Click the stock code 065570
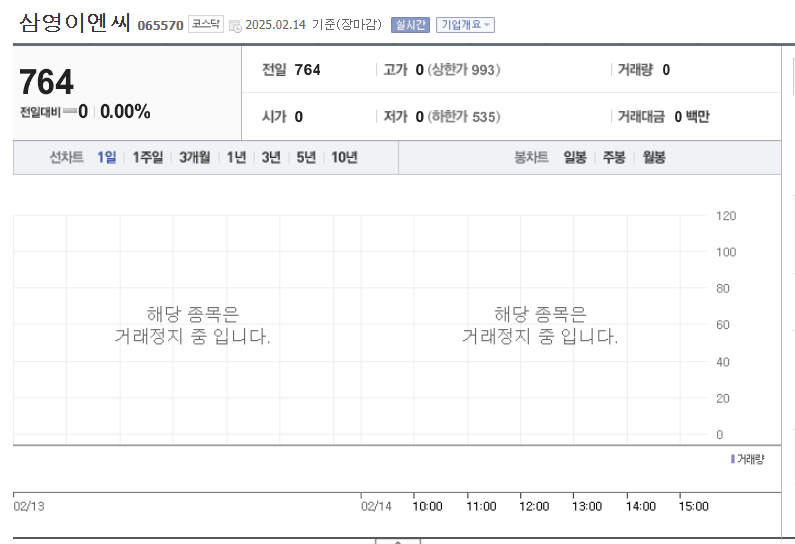 (160, 25)
